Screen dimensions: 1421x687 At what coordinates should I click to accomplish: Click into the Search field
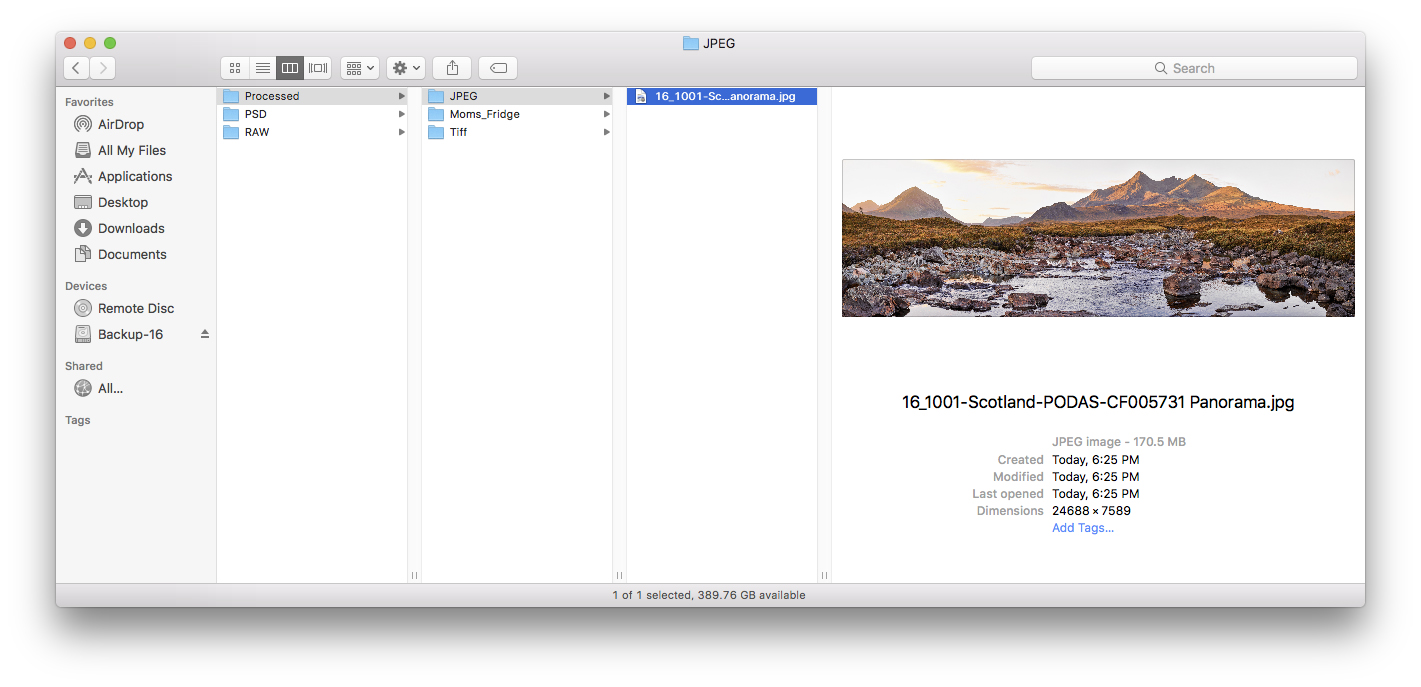[x=1194, y=68]
